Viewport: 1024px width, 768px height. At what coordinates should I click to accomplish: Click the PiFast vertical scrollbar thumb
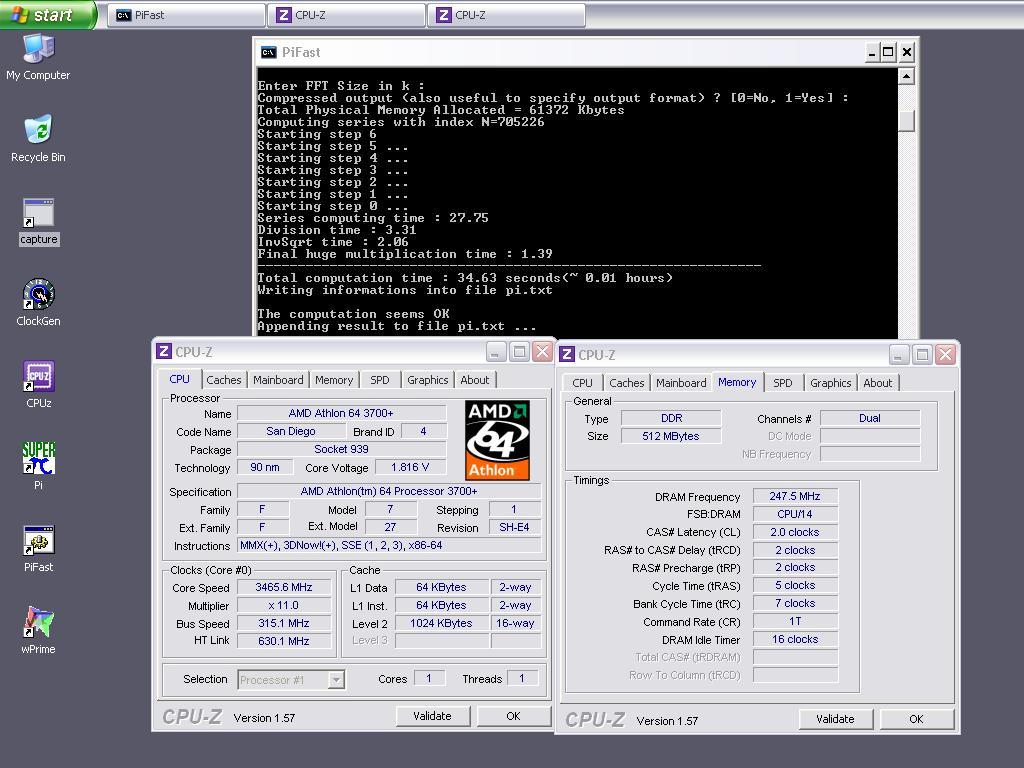tap(906, 120)
